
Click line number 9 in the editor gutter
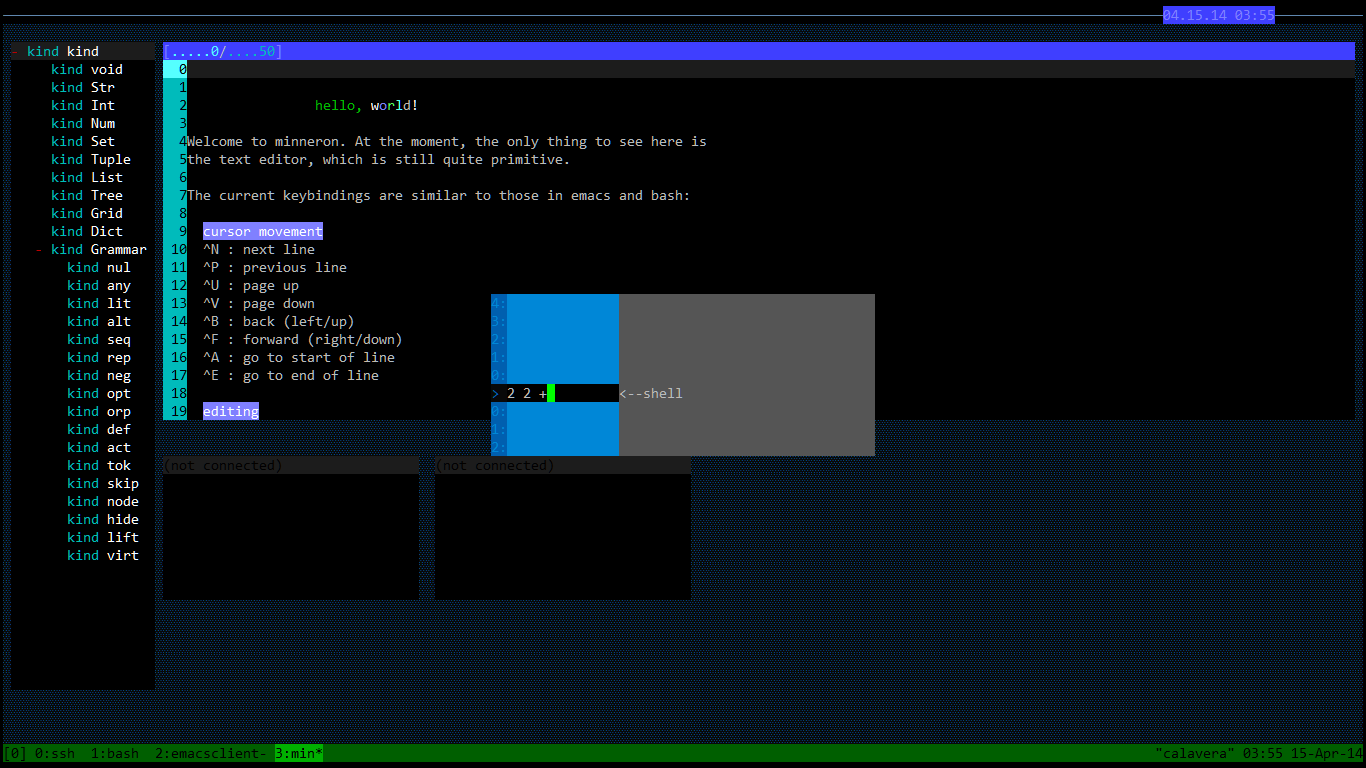click(183, 232)
